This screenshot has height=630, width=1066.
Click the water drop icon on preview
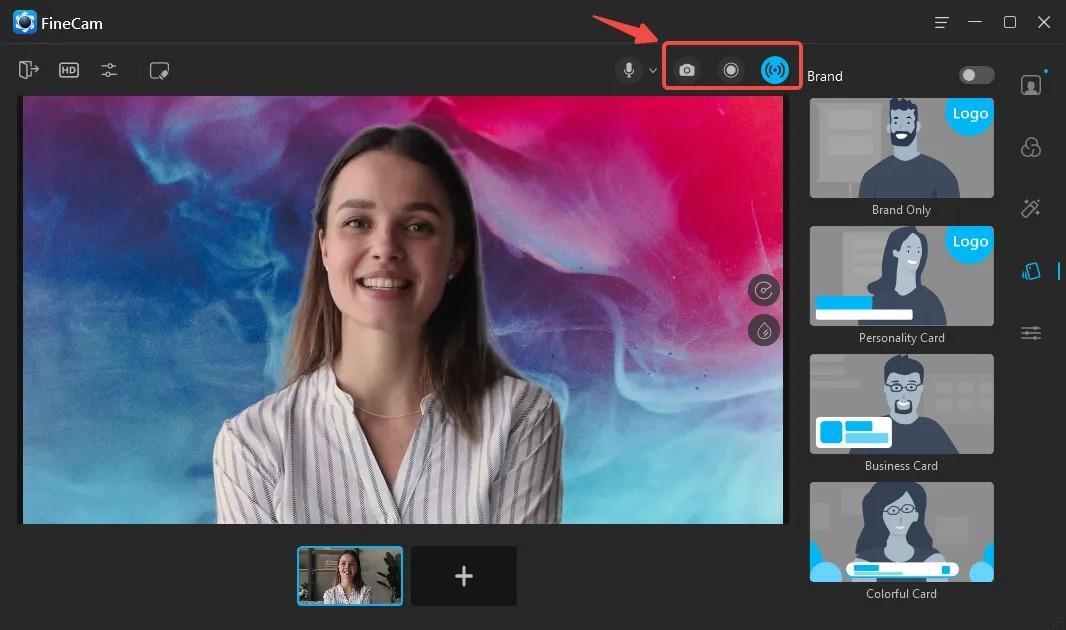tap(763, 331)
